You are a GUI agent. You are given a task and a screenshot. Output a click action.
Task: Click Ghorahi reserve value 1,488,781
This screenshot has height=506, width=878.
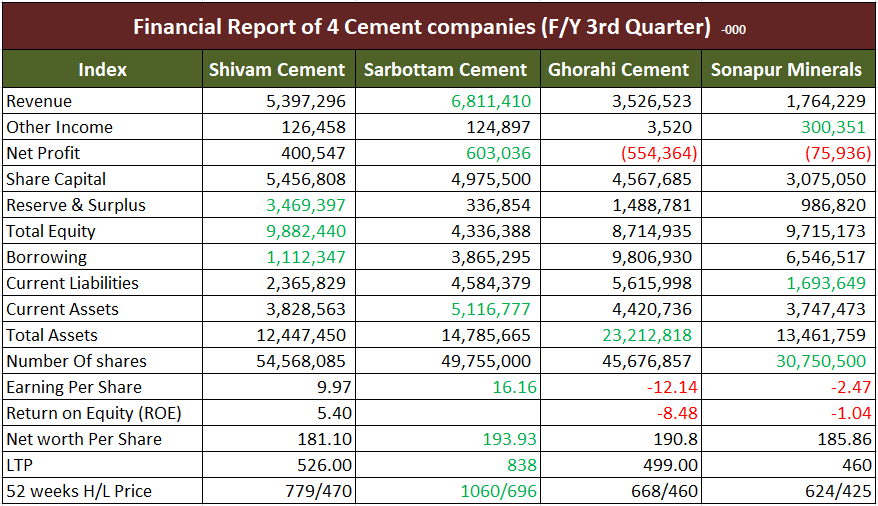[652, 205]
